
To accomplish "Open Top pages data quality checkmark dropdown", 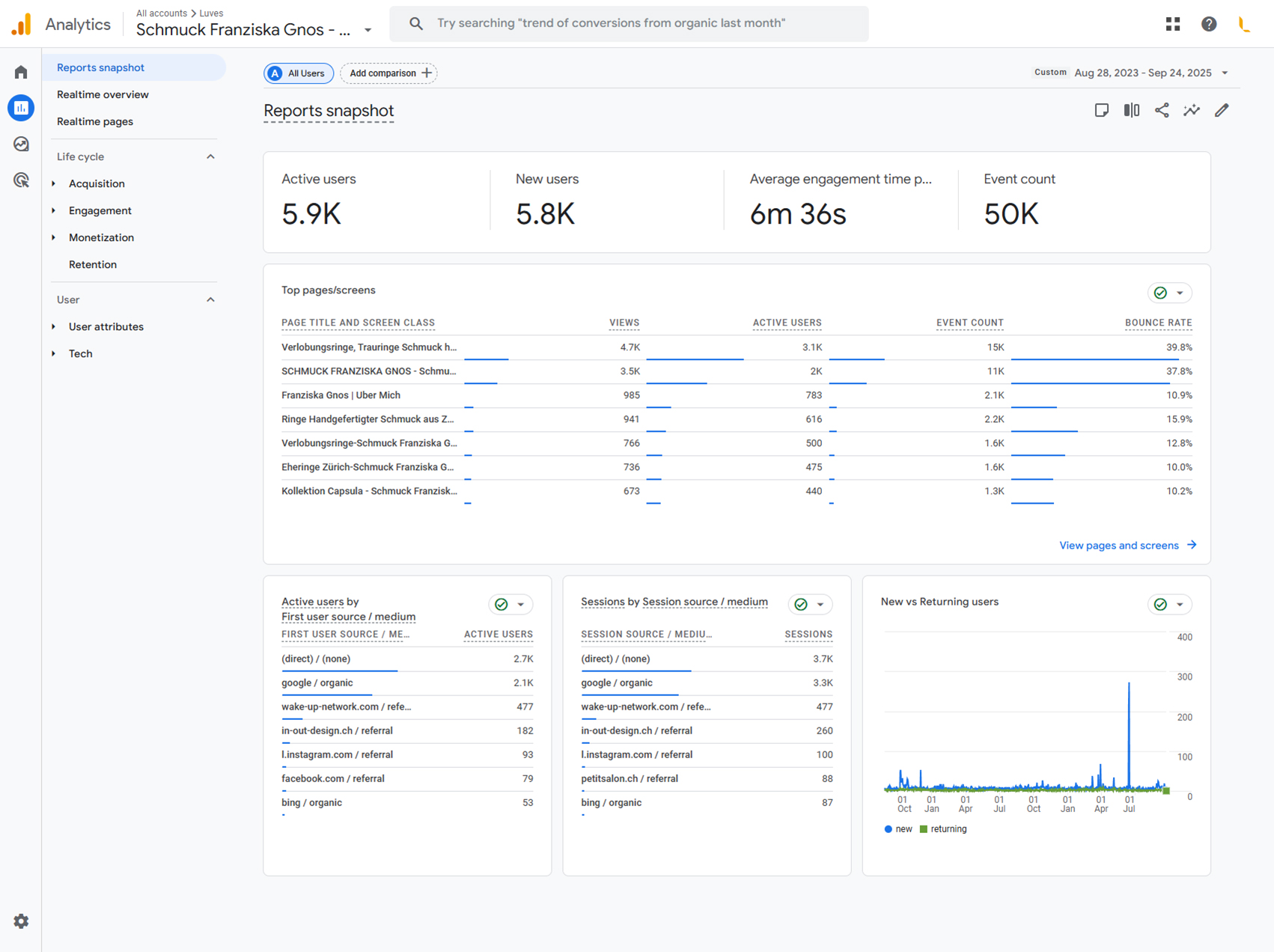I will pyautogui.click(x=1169, y=293).
